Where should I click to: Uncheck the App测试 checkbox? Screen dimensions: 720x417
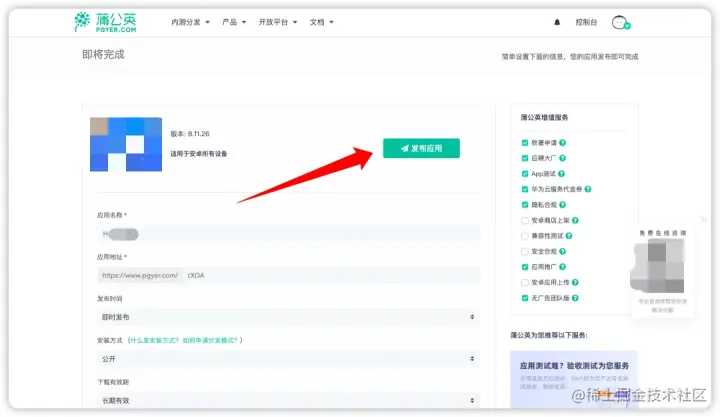click(525, 174)
